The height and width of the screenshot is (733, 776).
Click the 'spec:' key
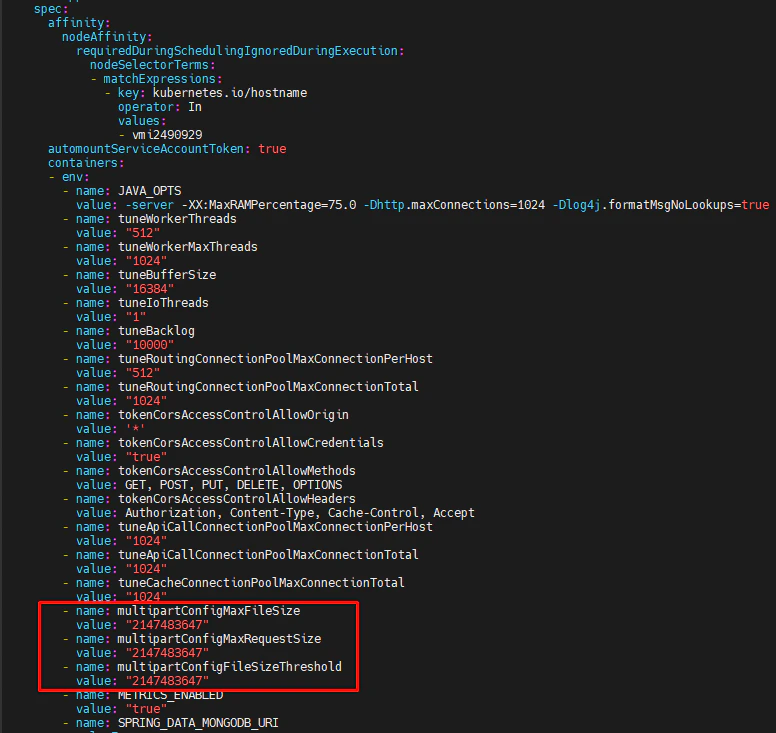click(51, 9)
